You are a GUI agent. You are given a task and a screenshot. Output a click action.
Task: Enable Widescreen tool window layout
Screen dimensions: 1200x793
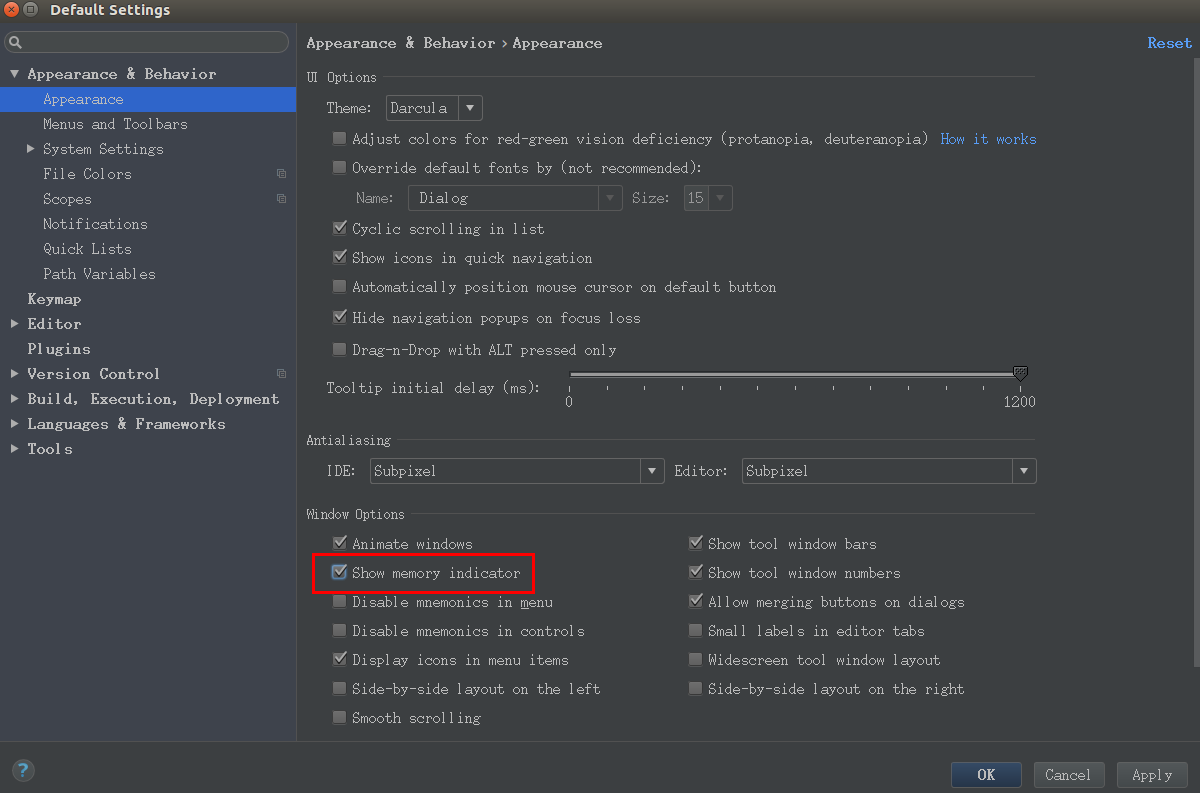pyautogui.click(x=696, y=660)
